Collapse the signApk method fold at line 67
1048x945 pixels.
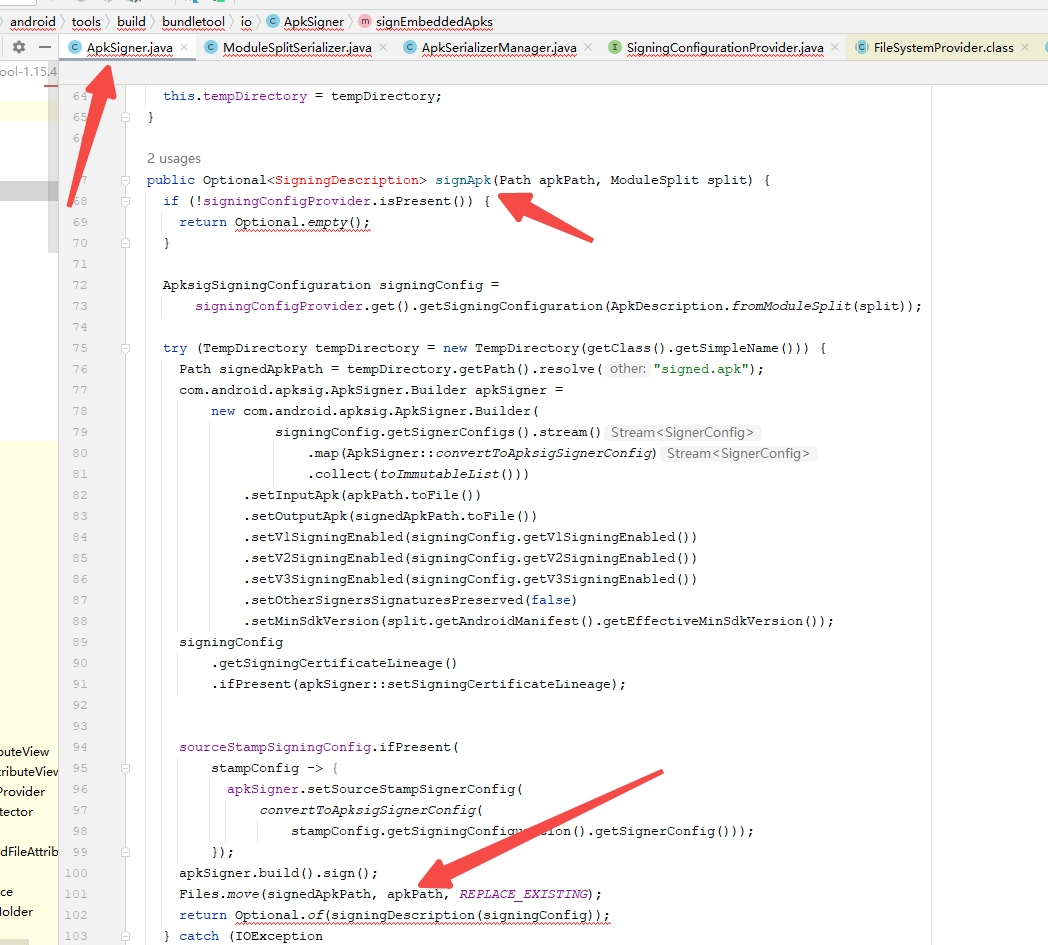[x=125, y=180]
